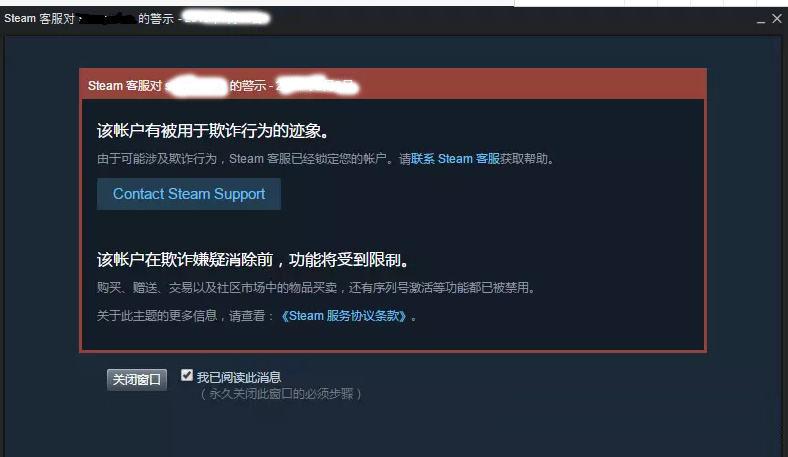
Task: Minimize the Steam warning window
Action: pos(761,21)
